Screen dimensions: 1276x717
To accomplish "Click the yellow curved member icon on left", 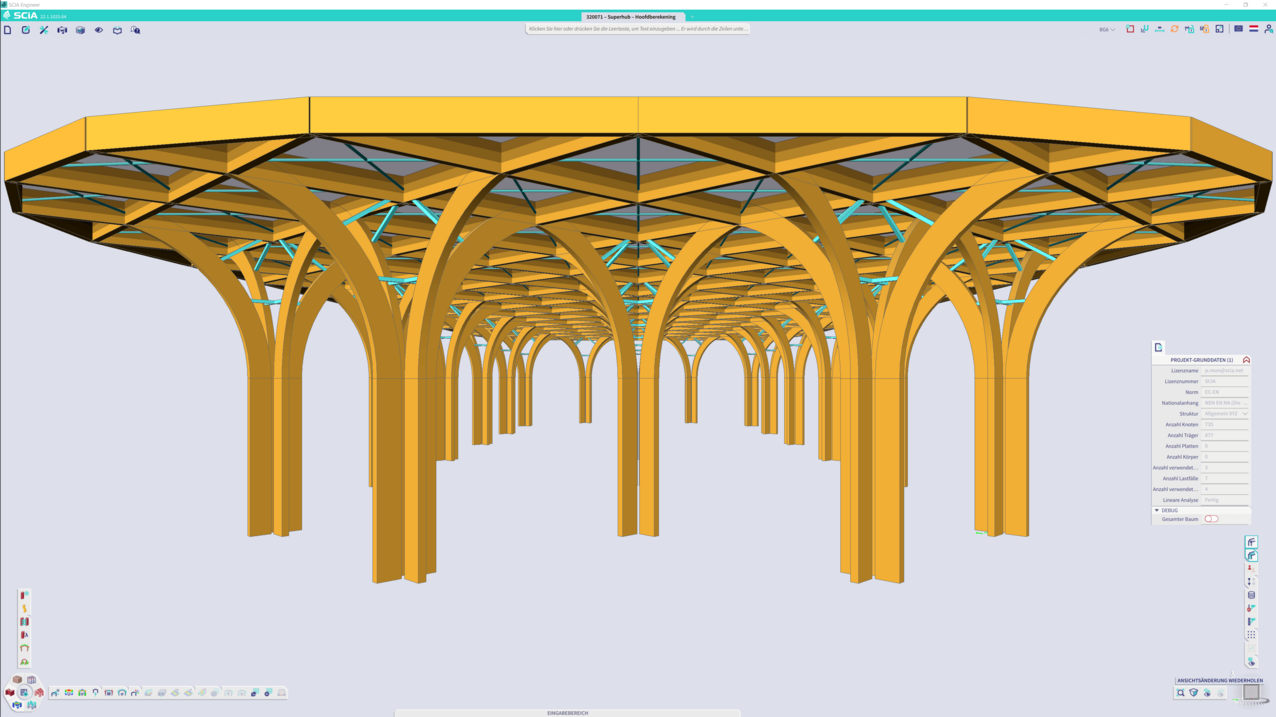I will (x=24, y=608).
